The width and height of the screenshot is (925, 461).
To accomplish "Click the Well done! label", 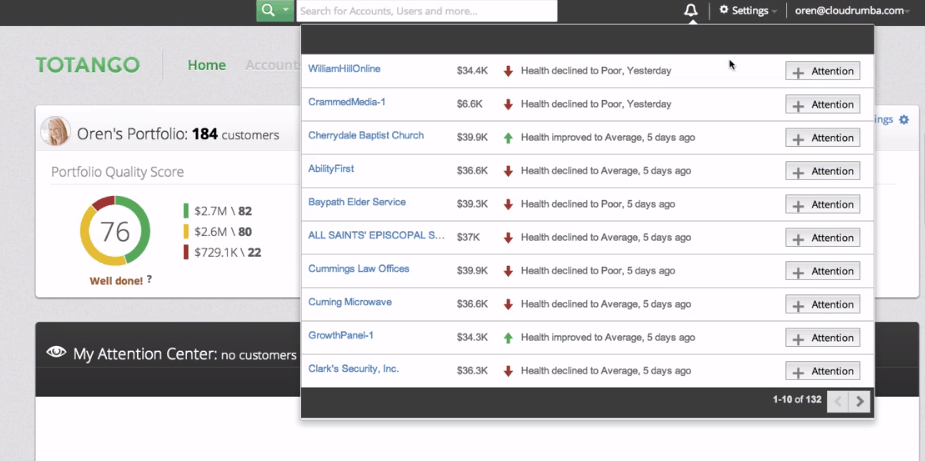I will 116,281.
